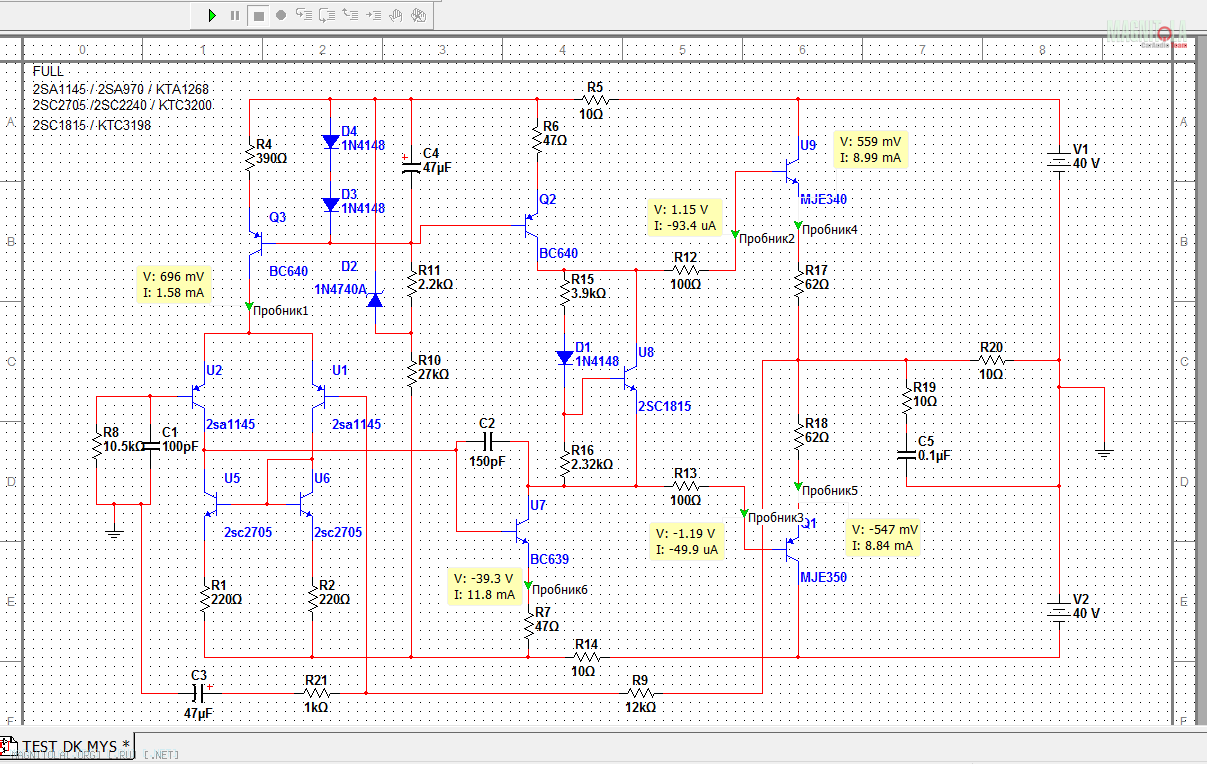Click resistor R9 12kΩ
Viewport: 1207px width, 764px height.
click(640, 692)
